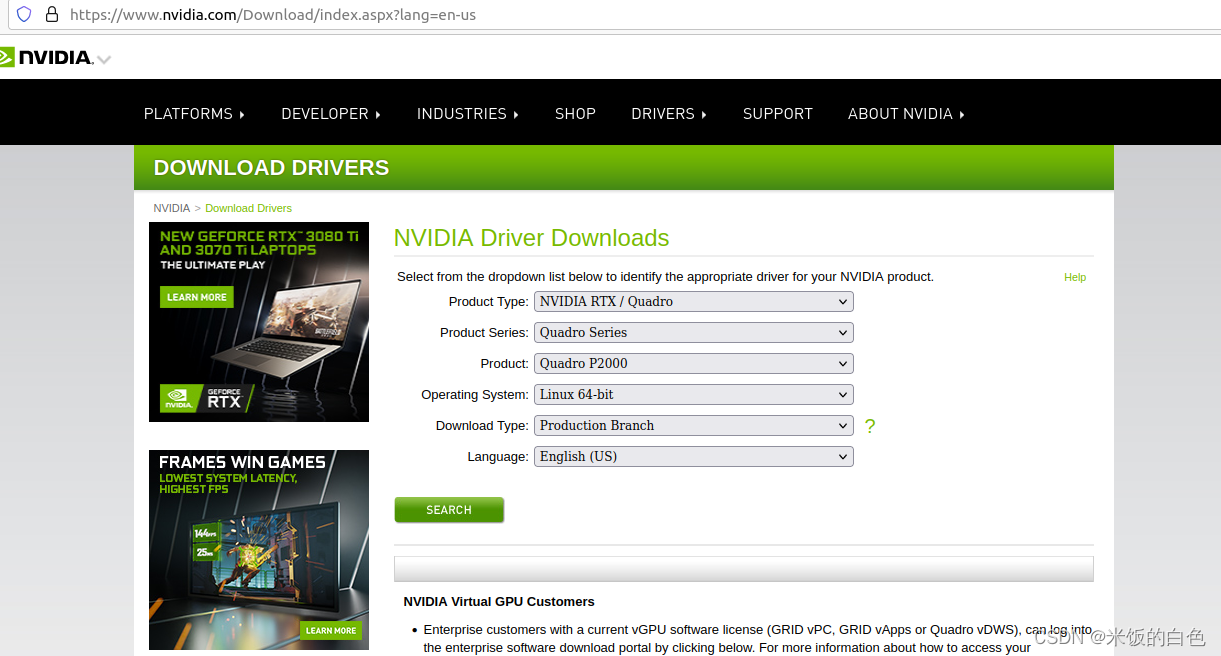Open the Language dropdown
1221x656 pixels.
pos(694,456)
